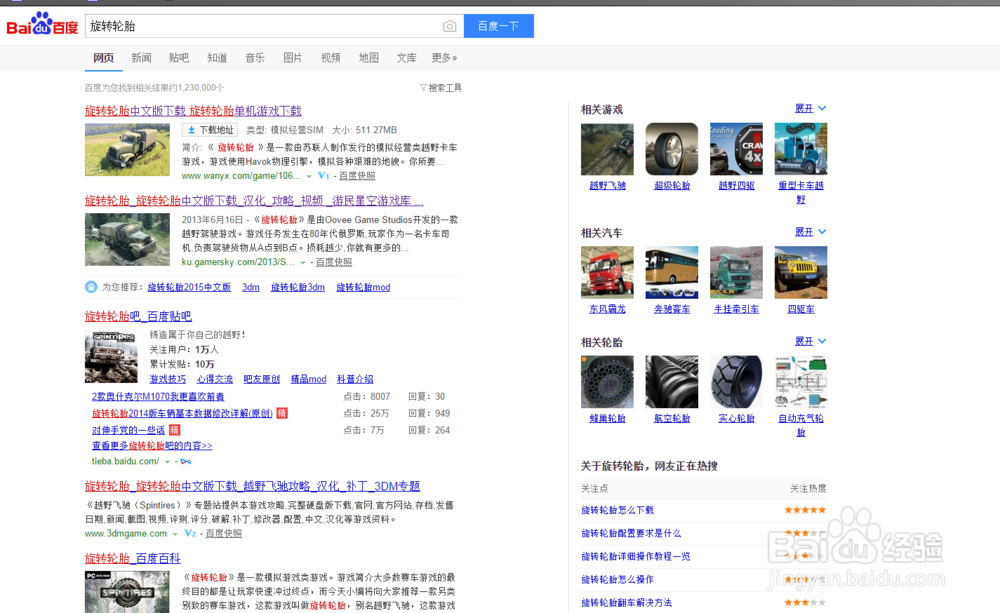Expand the 相关汽车 section with 展开
This screenshot has height=613, width=1000.
pyautogui.click(x=810, y=232)
